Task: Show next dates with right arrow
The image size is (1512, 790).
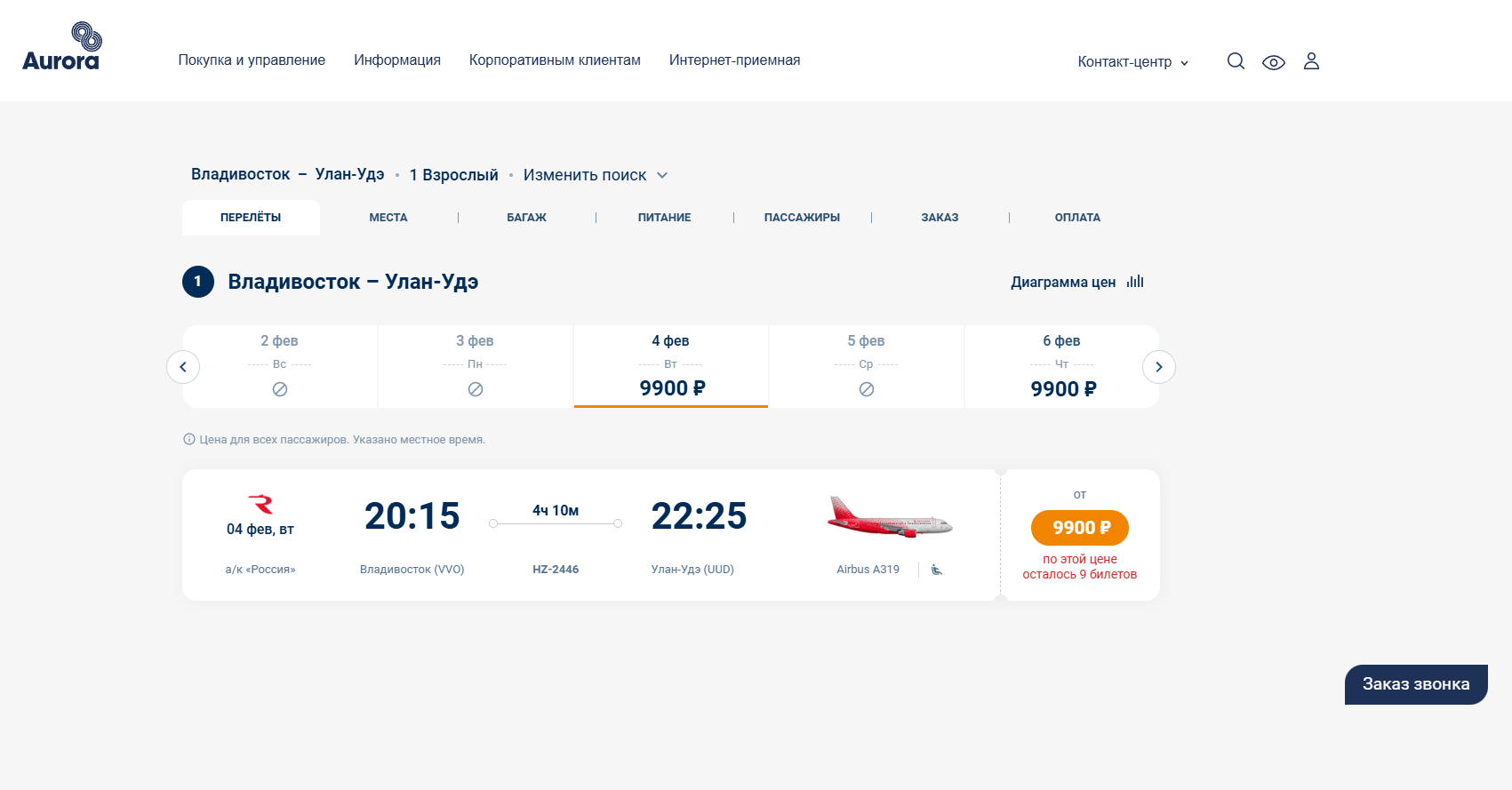Action: point(1158,367)
